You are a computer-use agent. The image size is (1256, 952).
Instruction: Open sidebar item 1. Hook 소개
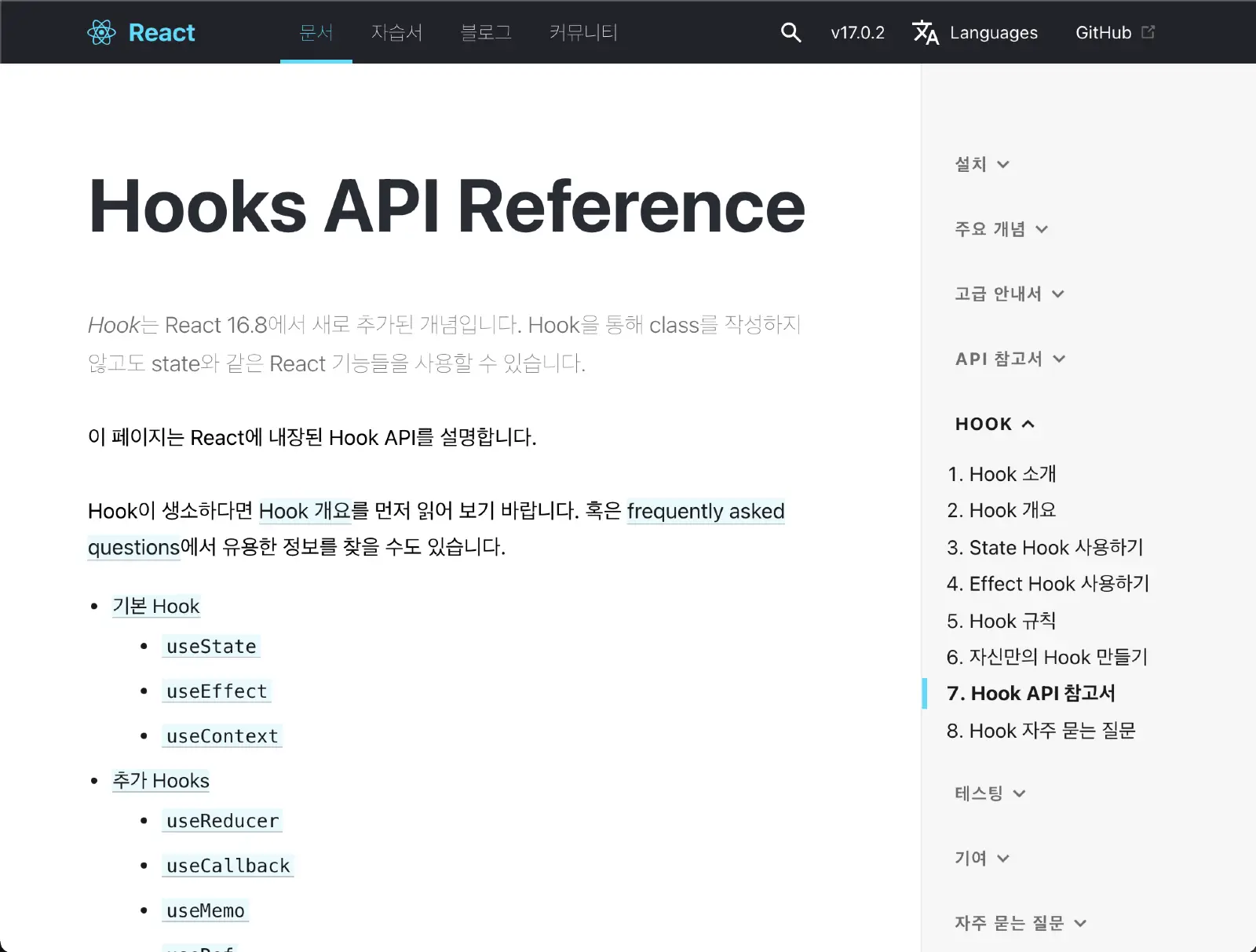[x=1002, y=474]
